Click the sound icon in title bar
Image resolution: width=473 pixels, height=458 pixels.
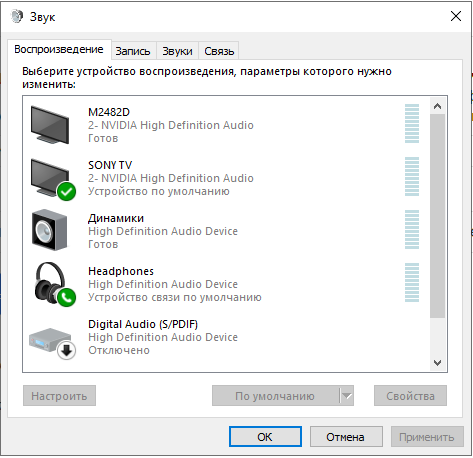tap(17, 16)
